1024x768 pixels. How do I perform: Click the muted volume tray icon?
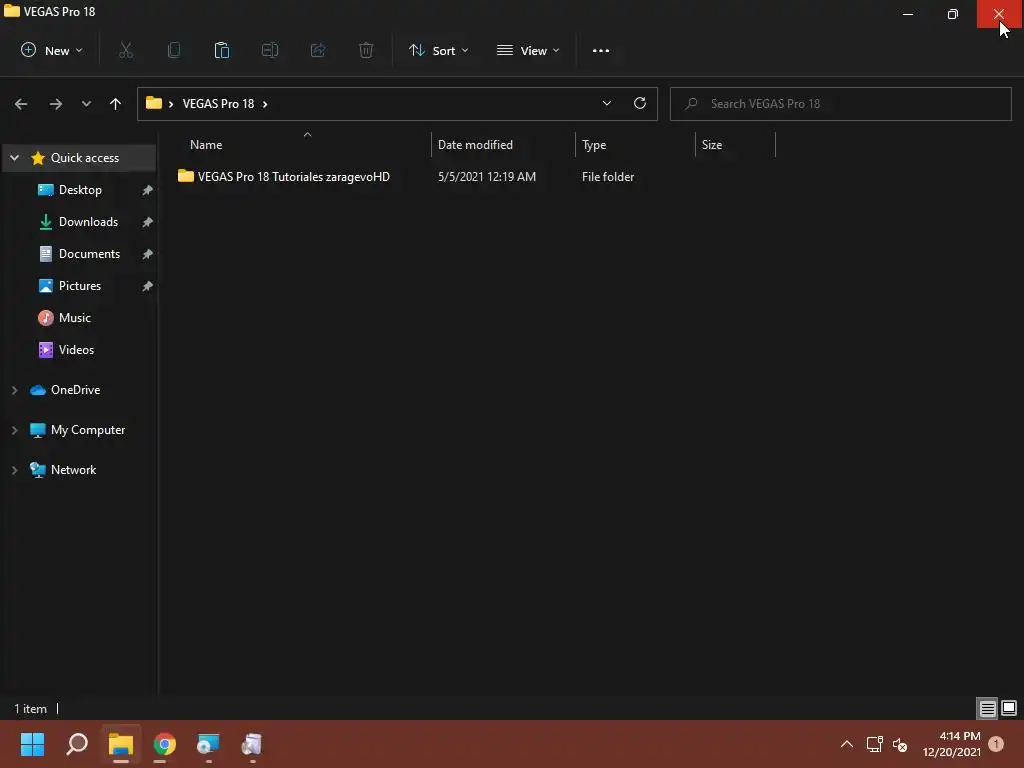point(900,744)
